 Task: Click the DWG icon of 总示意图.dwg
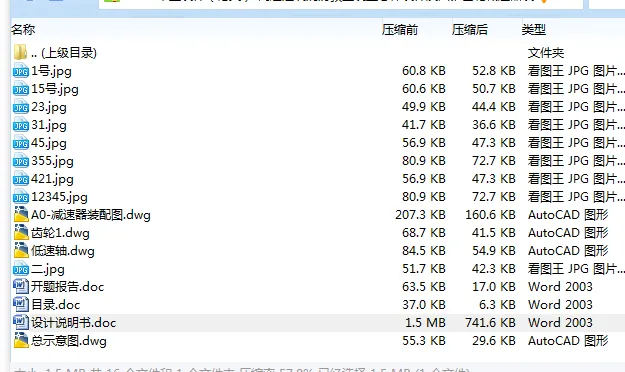21,341
